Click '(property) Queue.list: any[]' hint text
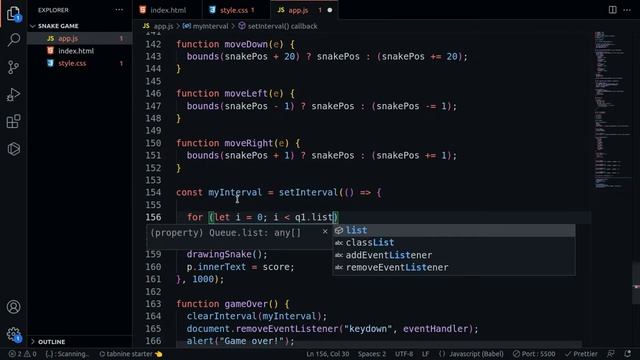The image size is (640, 360). 225,233
